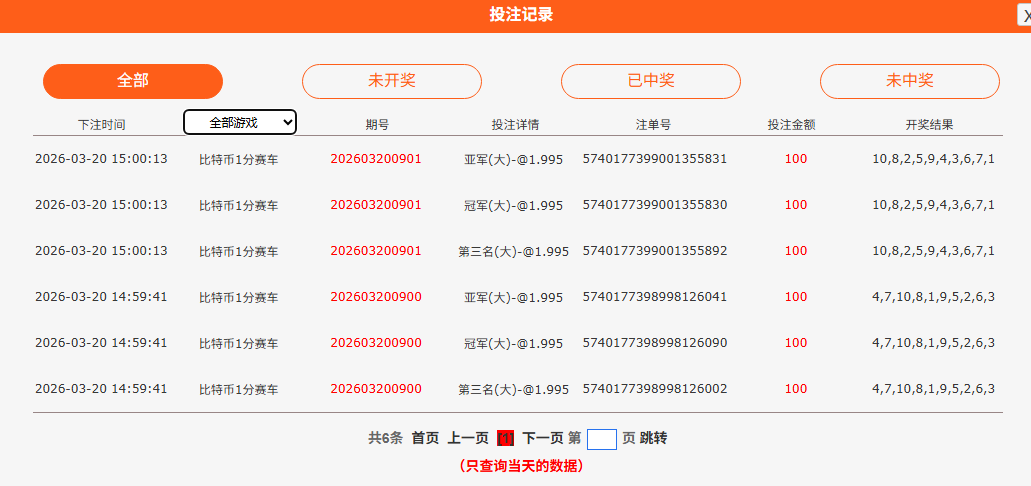Focus the page number input box
The height and width of the screenshot is (486, 1031).
[602, 439]
